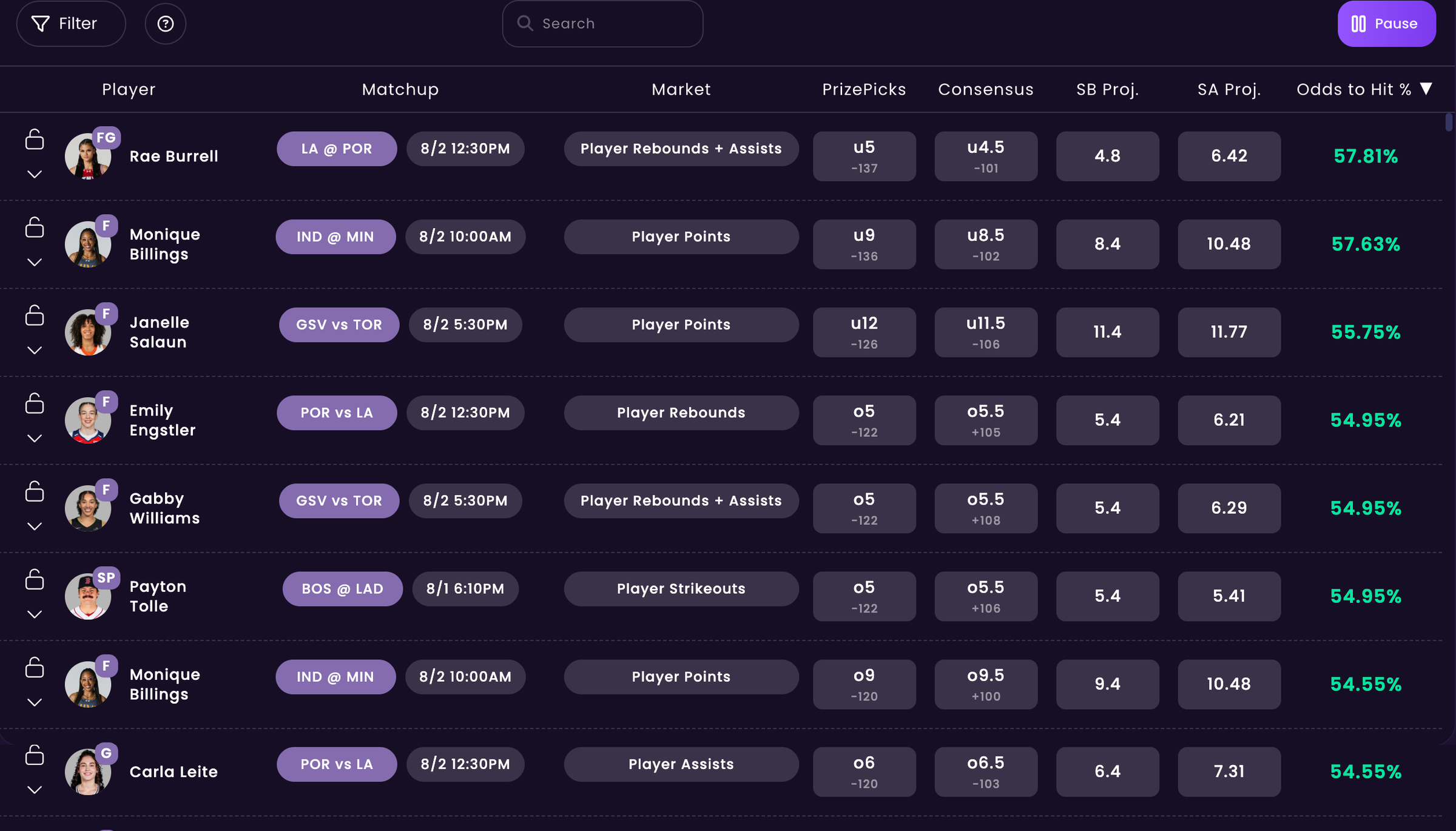Screen dimensions: 1456x831
Task: Click Gabby Williams's player photo
Action: (88, 508)
